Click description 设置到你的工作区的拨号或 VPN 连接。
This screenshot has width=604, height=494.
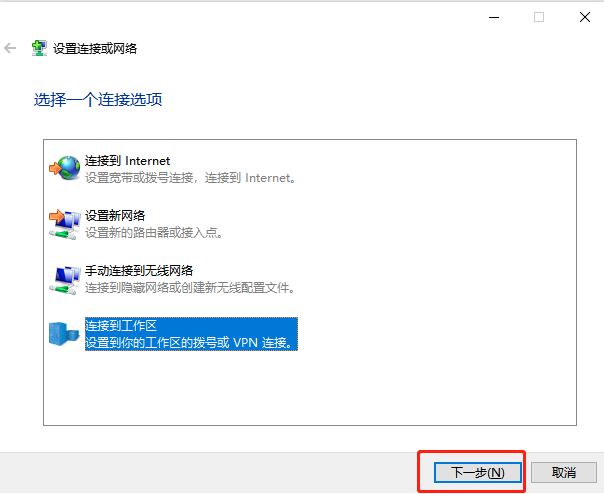point(189,342)
